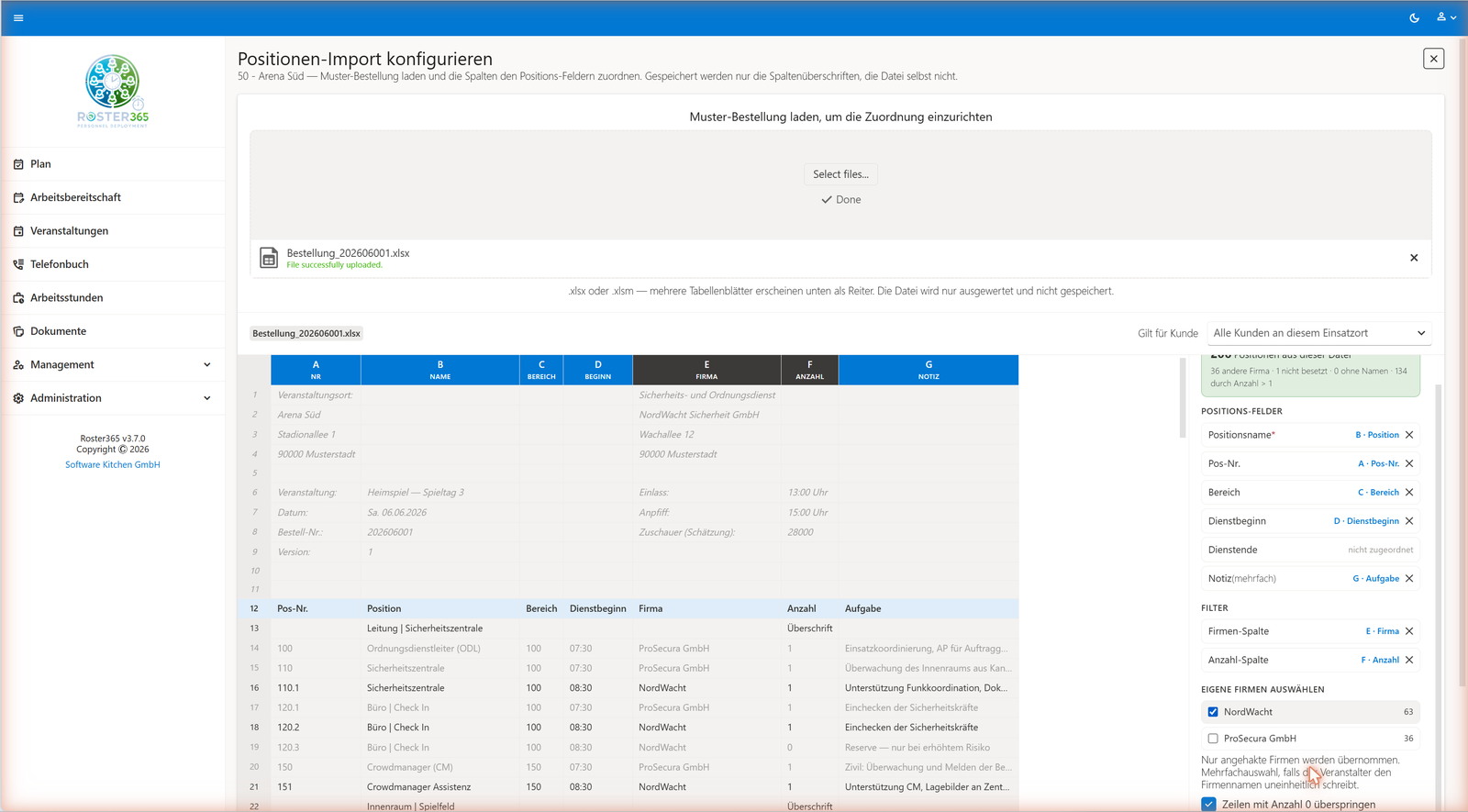The image size is (1468, 812).
Task: Open Plan in the sidebar
Action: [113, 164]
